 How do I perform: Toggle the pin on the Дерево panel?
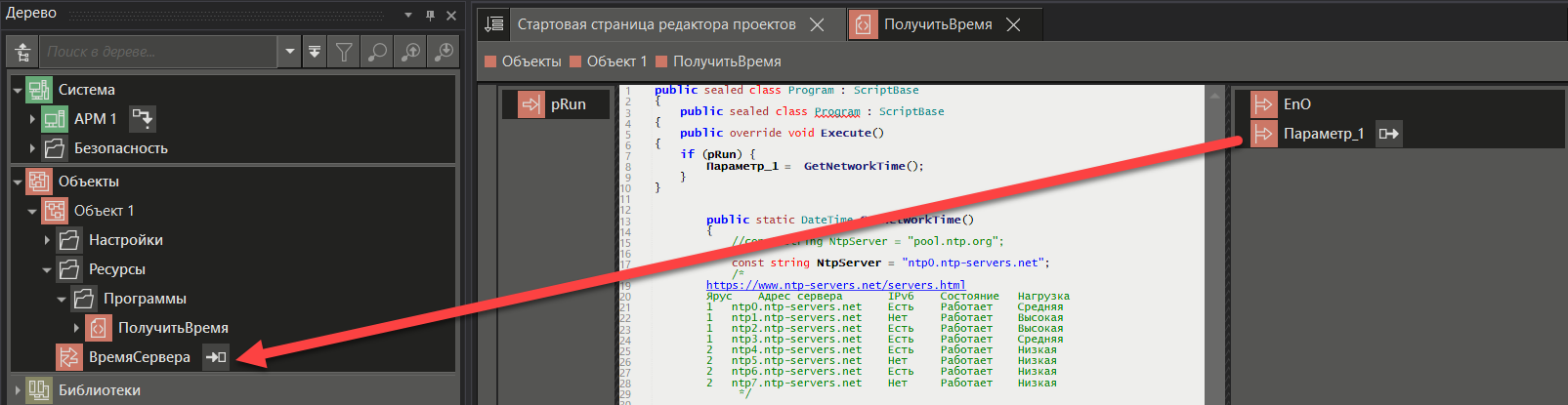click(430, 16)
